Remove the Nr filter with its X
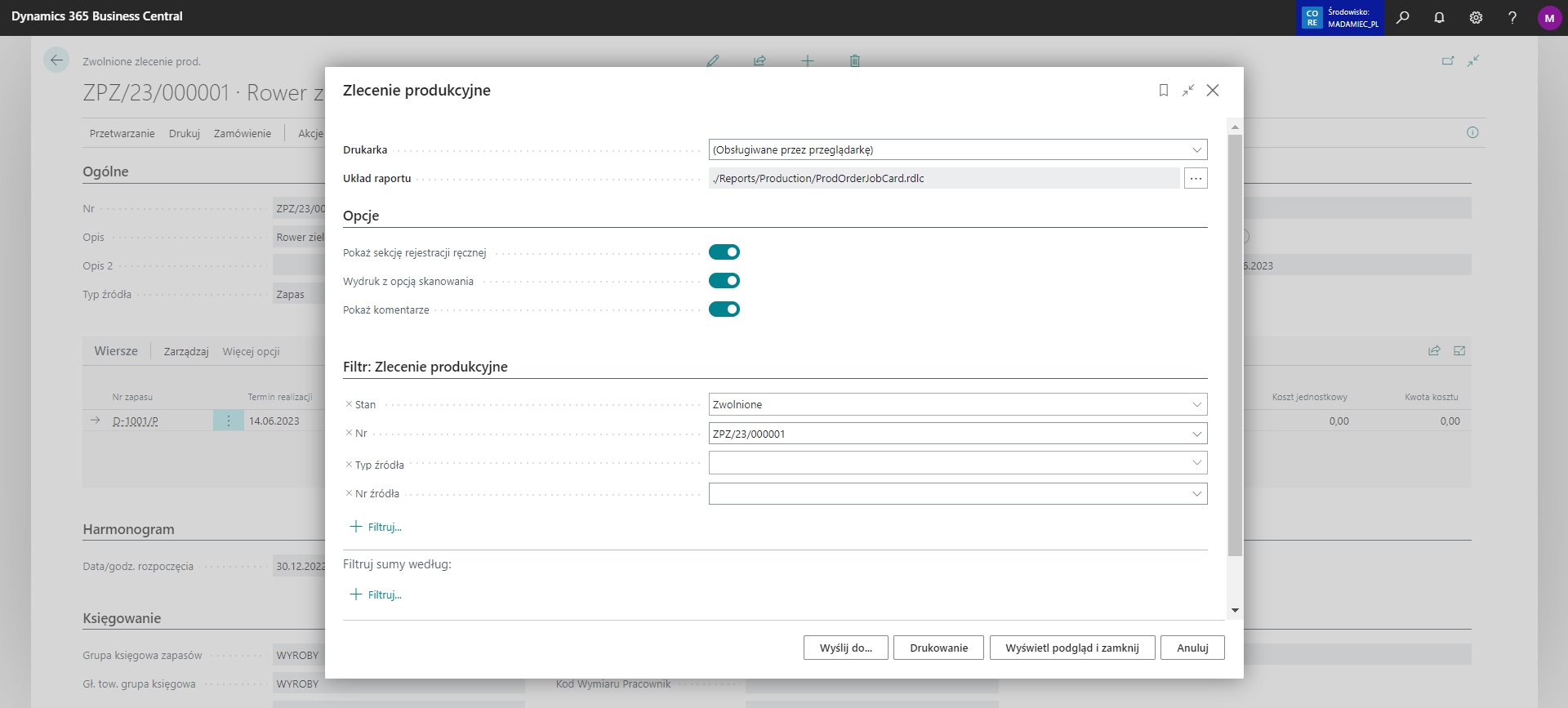Image resolution: width=1568 pixels, height=708 pixels. (349, 433)
